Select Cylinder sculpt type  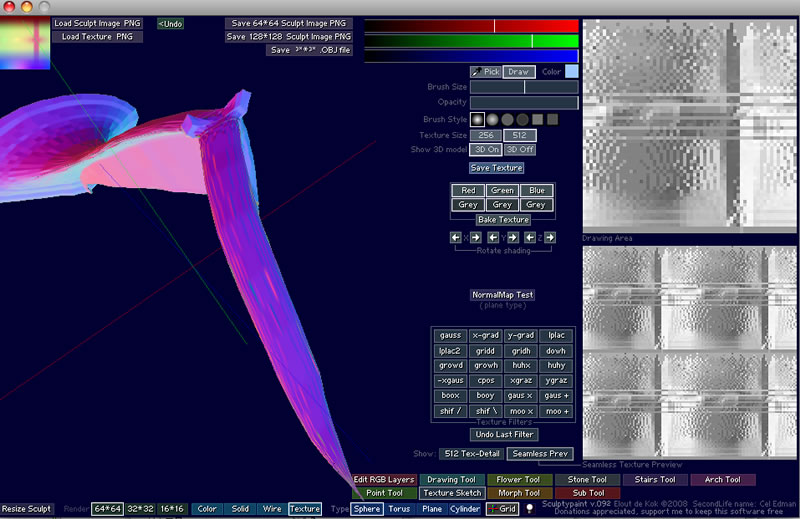pos(465,509)
